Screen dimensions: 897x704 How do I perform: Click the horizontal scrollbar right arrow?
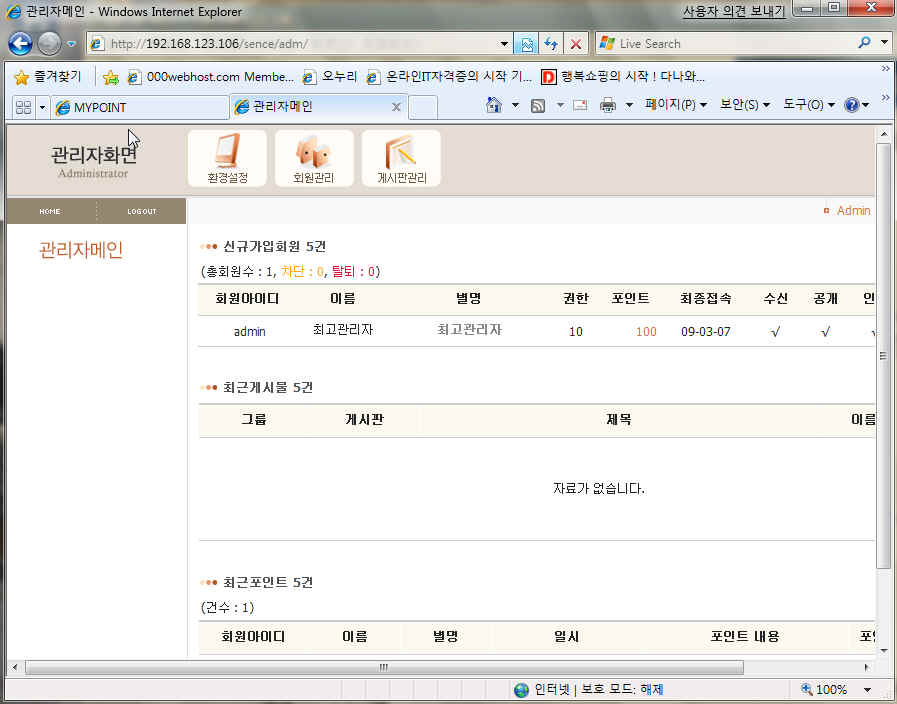pos(867,667)
